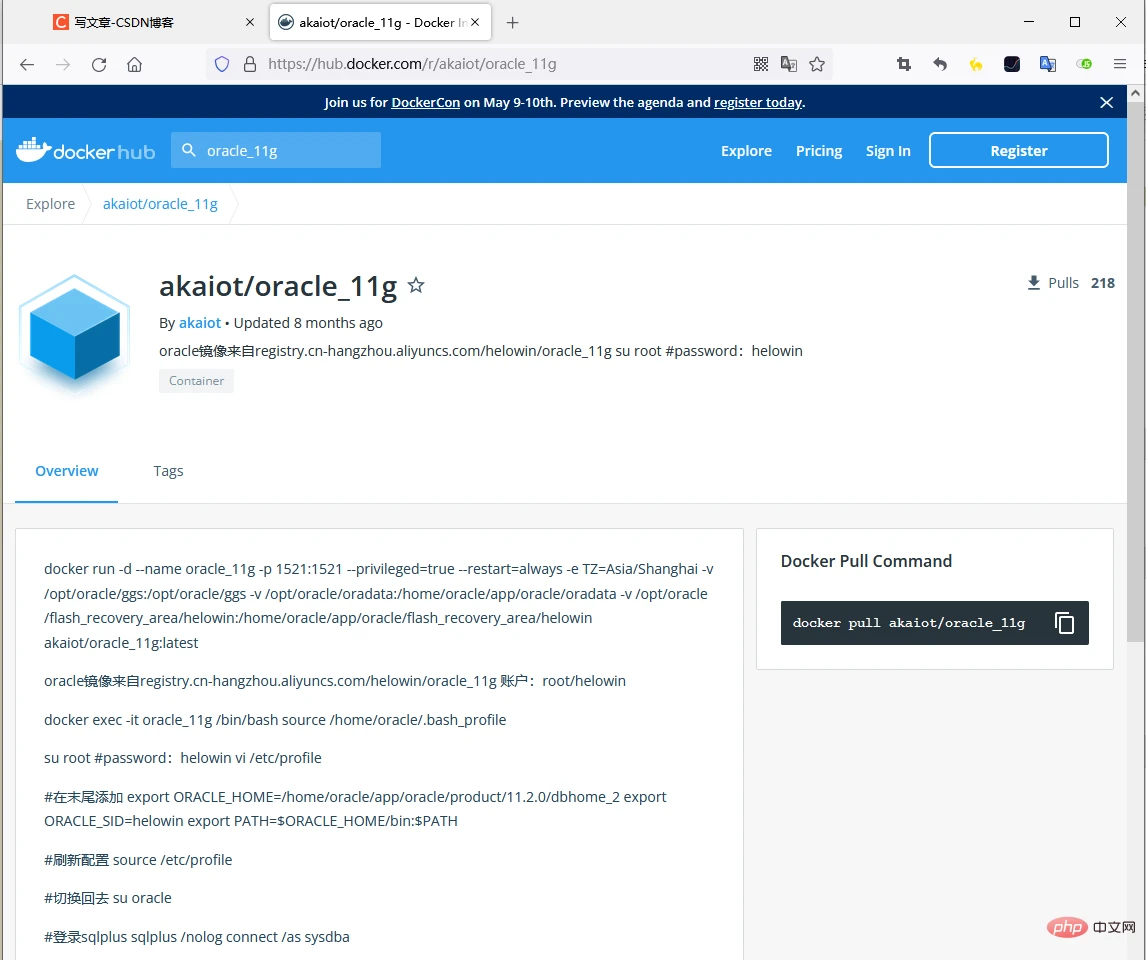The width and height of the screenshot is (1146, 960).
Task: Open the Tags tab
Action: tap(168, 471)
